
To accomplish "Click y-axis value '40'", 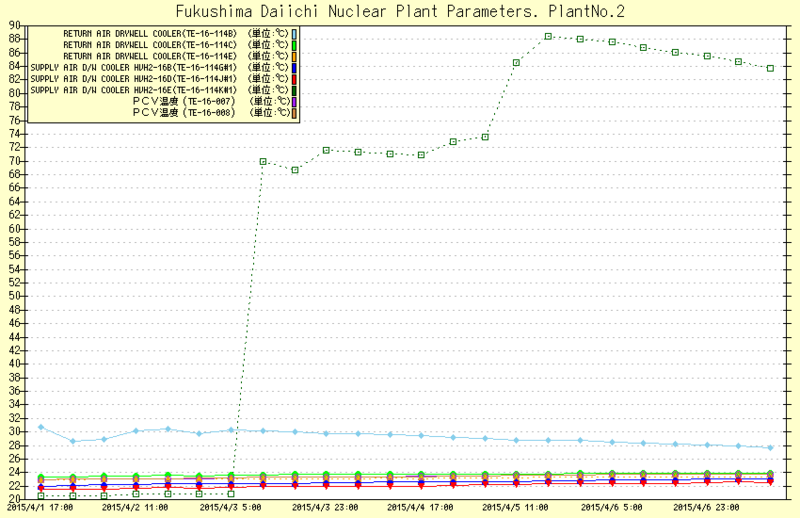I will (x=14, y=364).
